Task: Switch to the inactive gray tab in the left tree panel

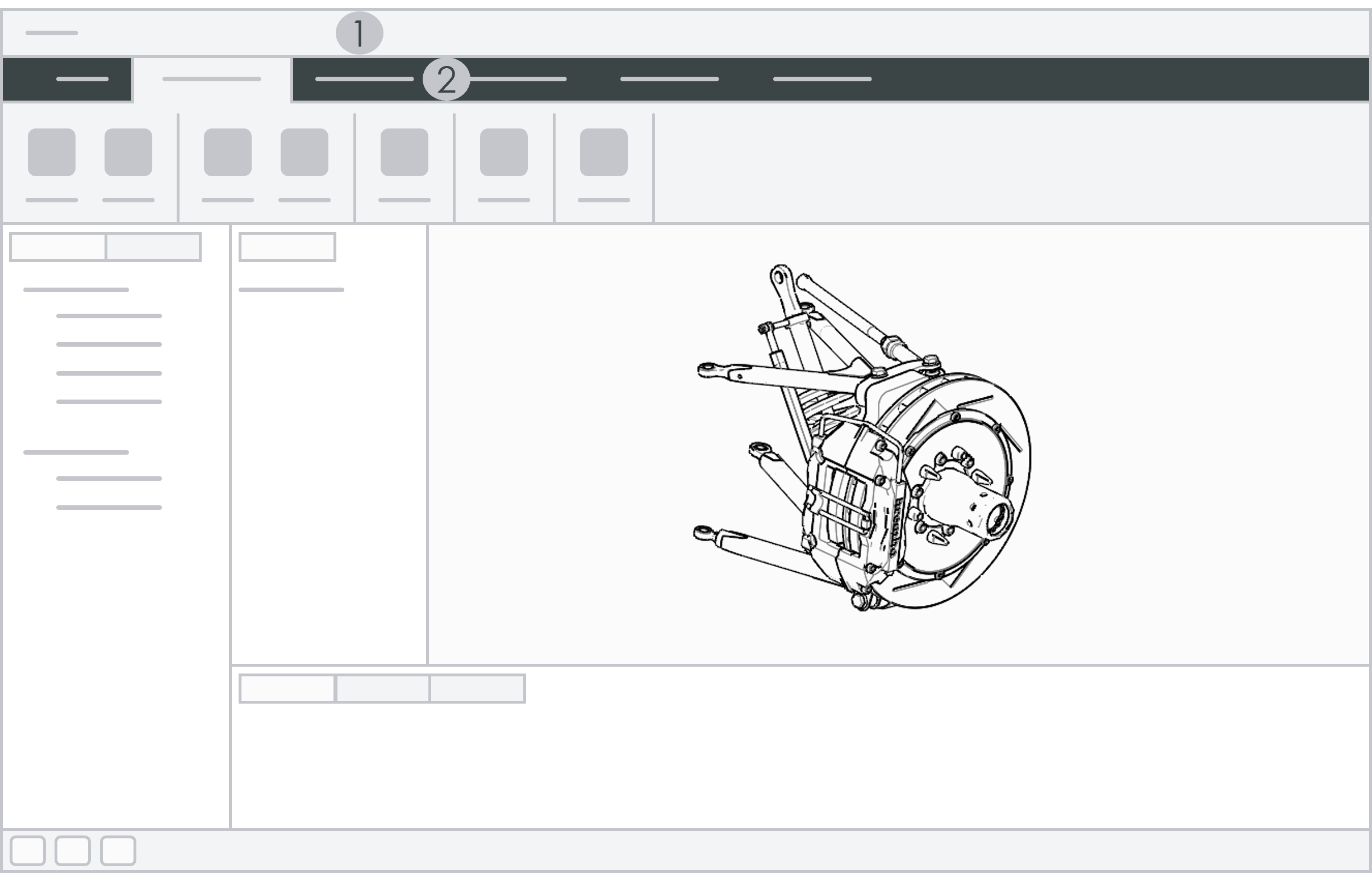Action: tap(153, 247)
